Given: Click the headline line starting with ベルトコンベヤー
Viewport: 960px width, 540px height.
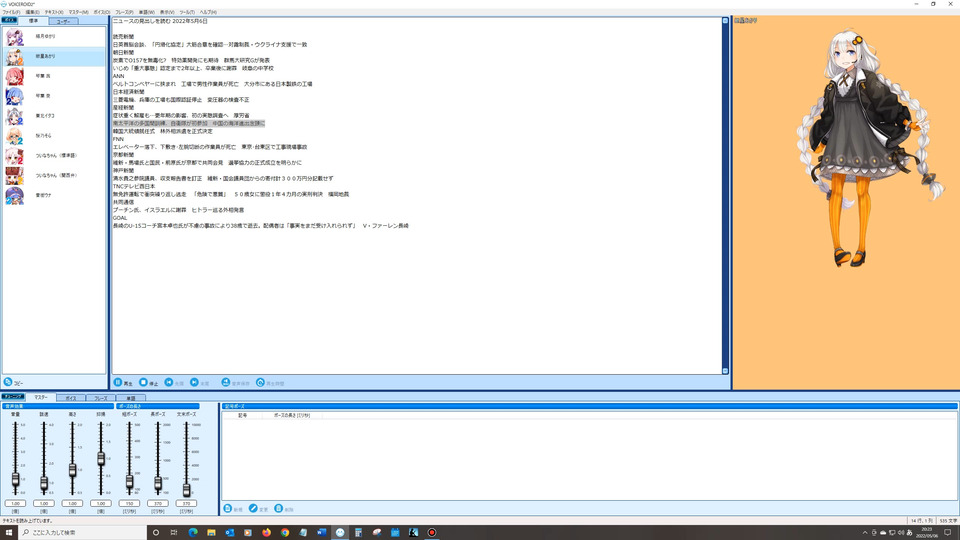Looking at the screenshot, I should pos(212,84).
